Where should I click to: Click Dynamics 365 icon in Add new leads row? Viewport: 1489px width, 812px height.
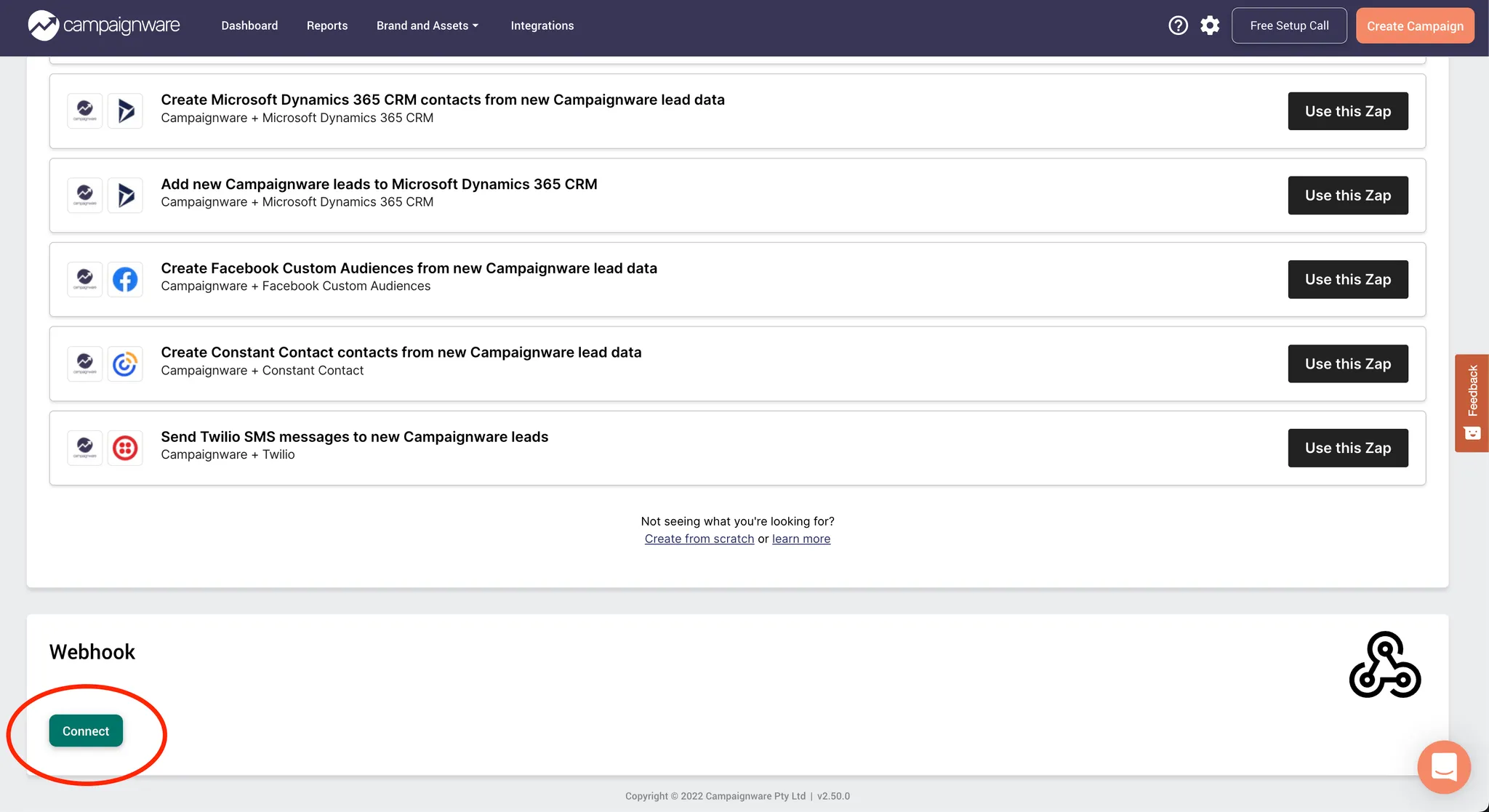tap(125, 196)
